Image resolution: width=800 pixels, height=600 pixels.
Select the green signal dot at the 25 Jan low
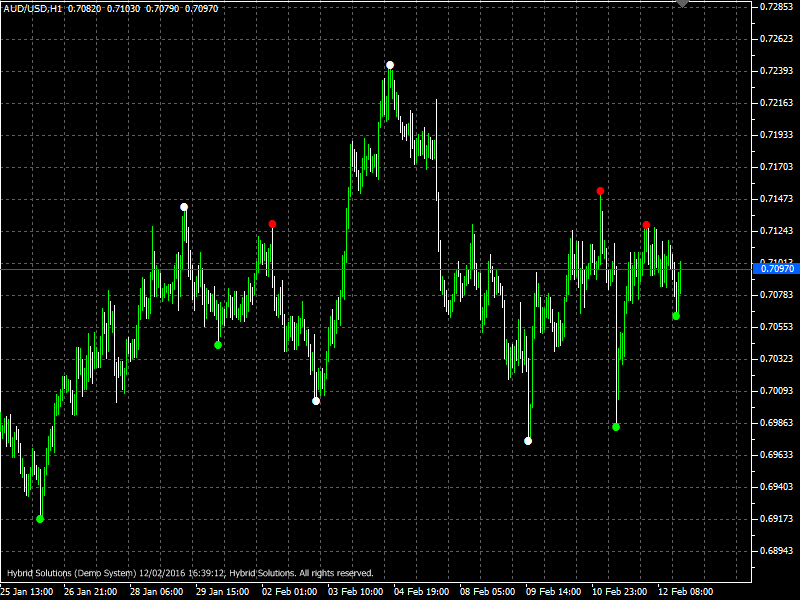(40, 519)
